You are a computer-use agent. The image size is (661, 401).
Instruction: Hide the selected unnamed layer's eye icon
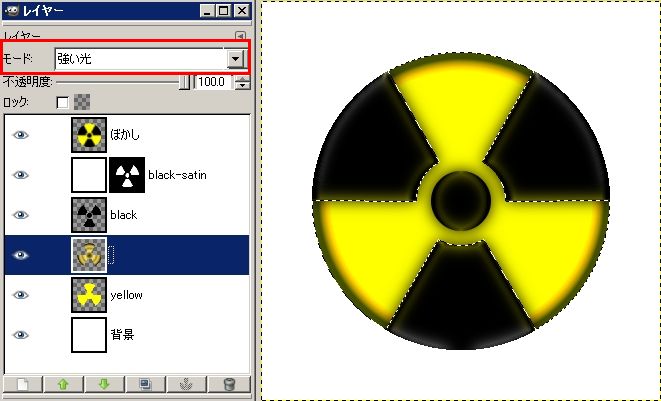(x=21, y=255)
